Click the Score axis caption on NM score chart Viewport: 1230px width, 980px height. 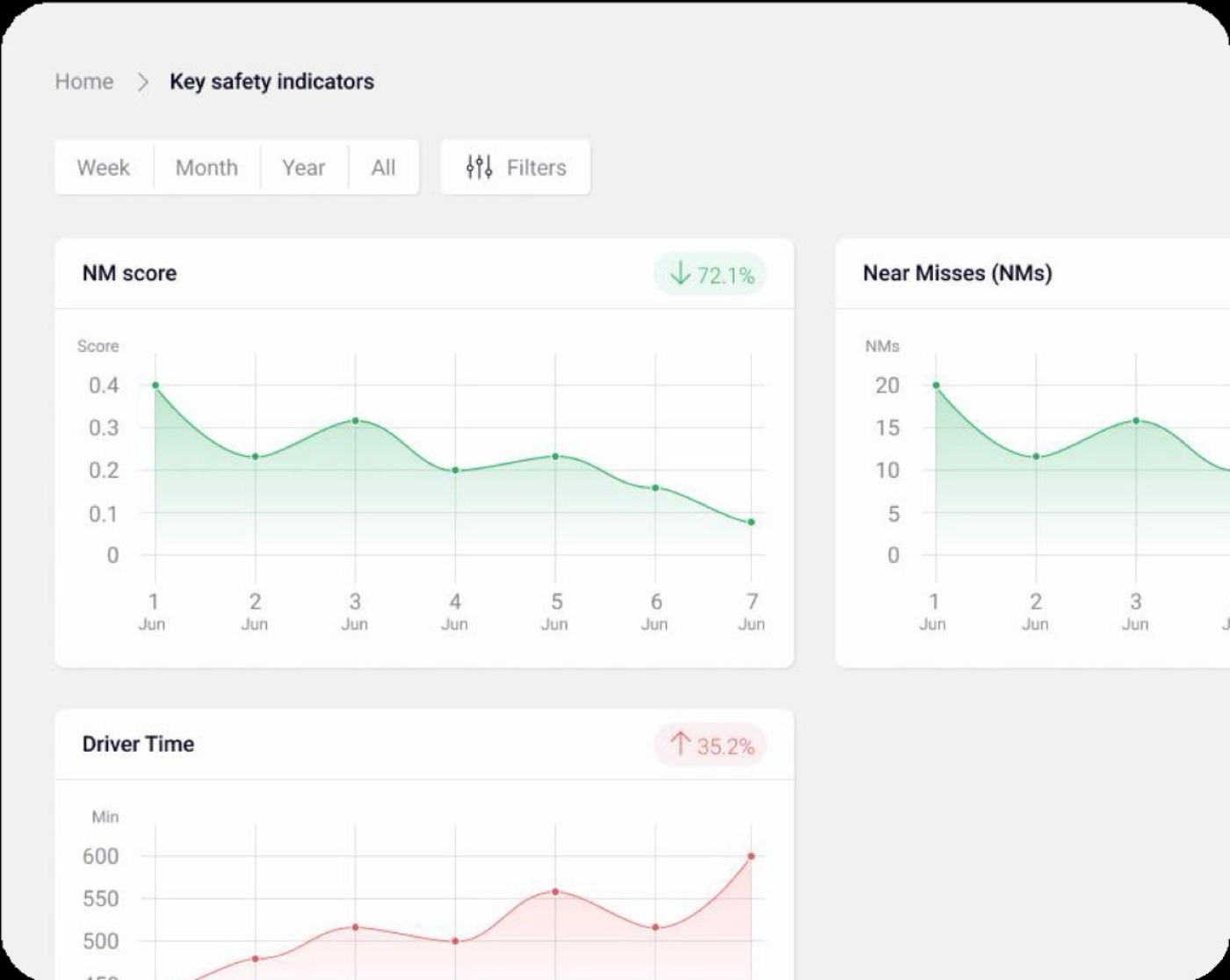98,346
